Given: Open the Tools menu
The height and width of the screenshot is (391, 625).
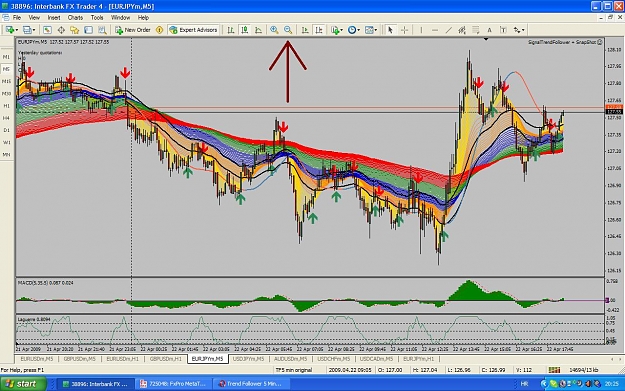Looking at the screenshot, I should coord(97,18).
